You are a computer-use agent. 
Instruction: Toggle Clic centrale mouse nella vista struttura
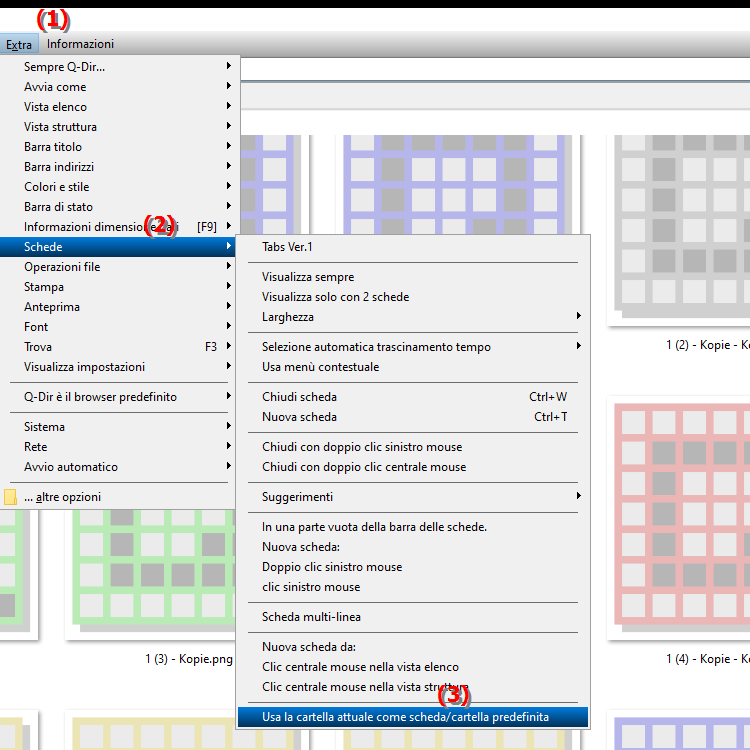click(x=413, y=687)
